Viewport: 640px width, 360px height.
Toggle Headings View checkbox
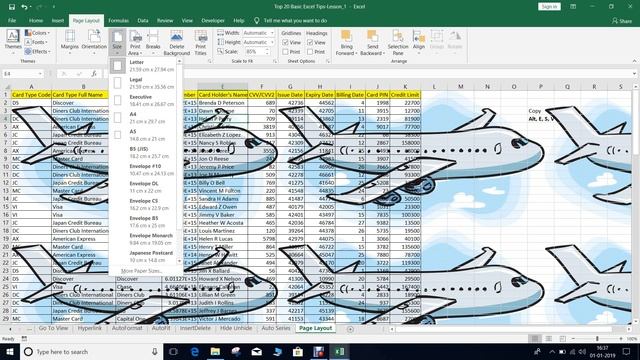(x=310, y=42)
